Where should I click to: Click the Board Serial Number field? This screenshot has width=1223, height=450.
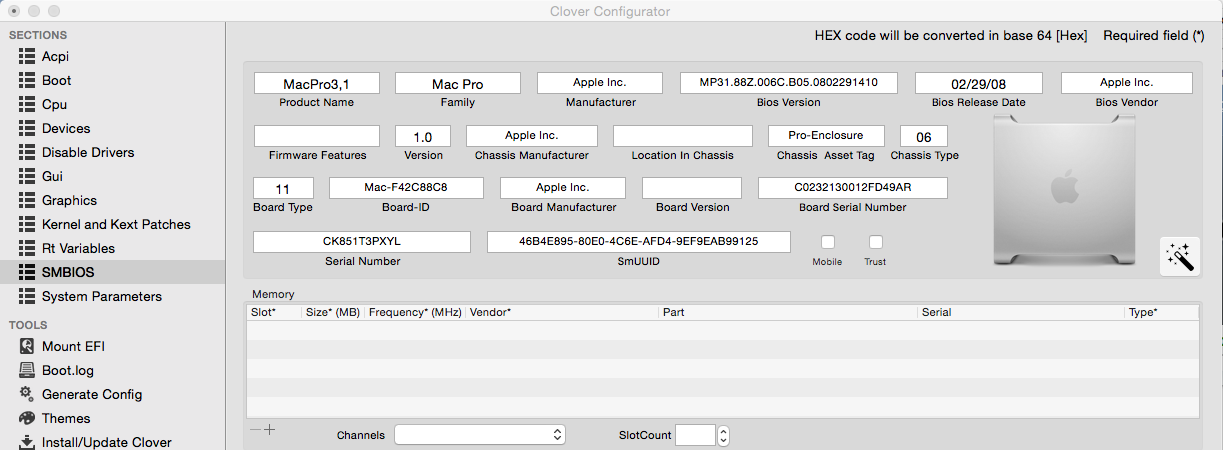pyautogui.click(x=853, y=188)
